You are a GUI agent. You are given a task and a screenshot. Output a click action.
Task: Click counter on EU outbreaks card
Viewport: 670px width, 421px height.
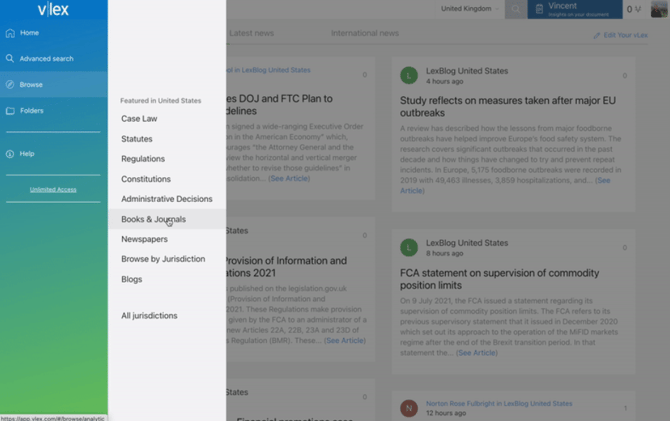click(625, 76)
